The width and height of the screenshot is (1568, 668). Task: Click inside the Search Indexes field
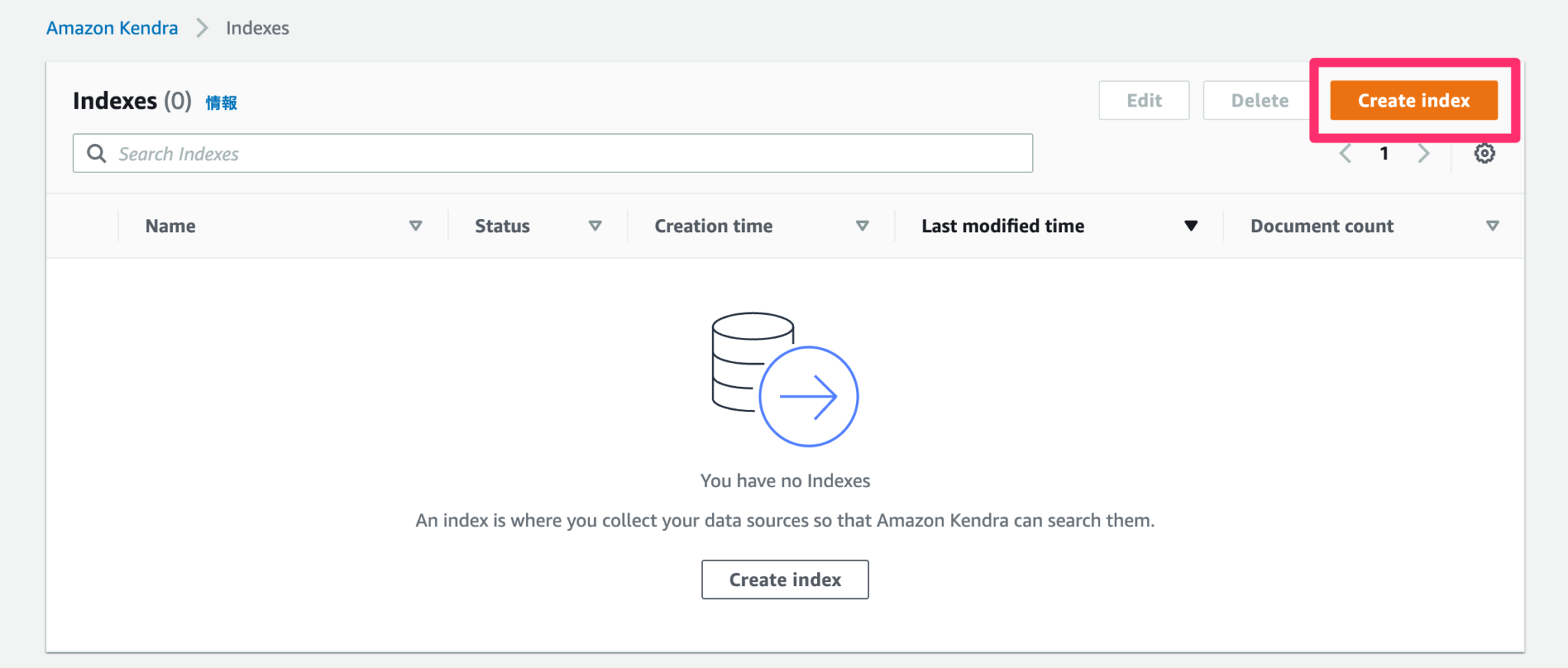536,153
